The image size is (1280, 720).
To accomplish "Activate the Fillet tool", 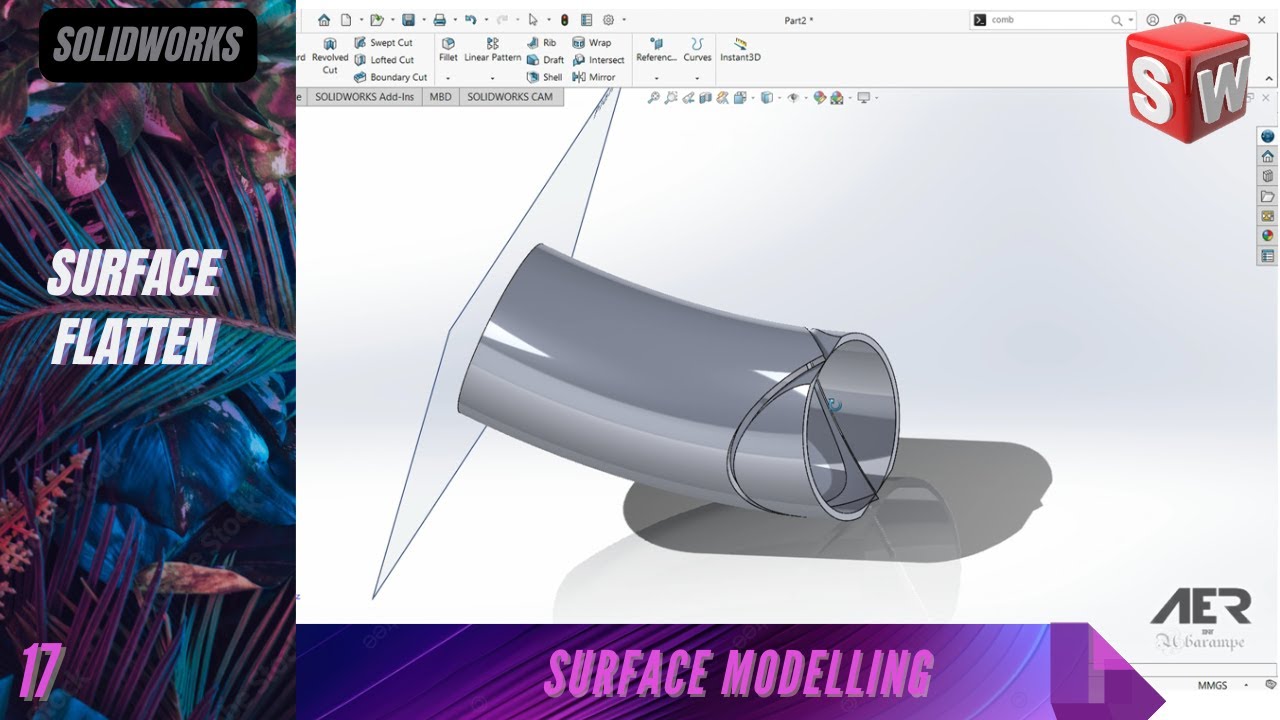I will pyautogui.click(x=448, y=50).
